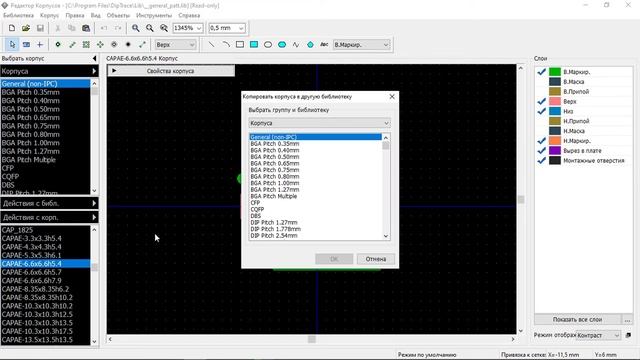Image resolution: width=640 pixels, height=360 pixels.
Task: Open the Корпус menu
Action: click(x=49, y=15)
